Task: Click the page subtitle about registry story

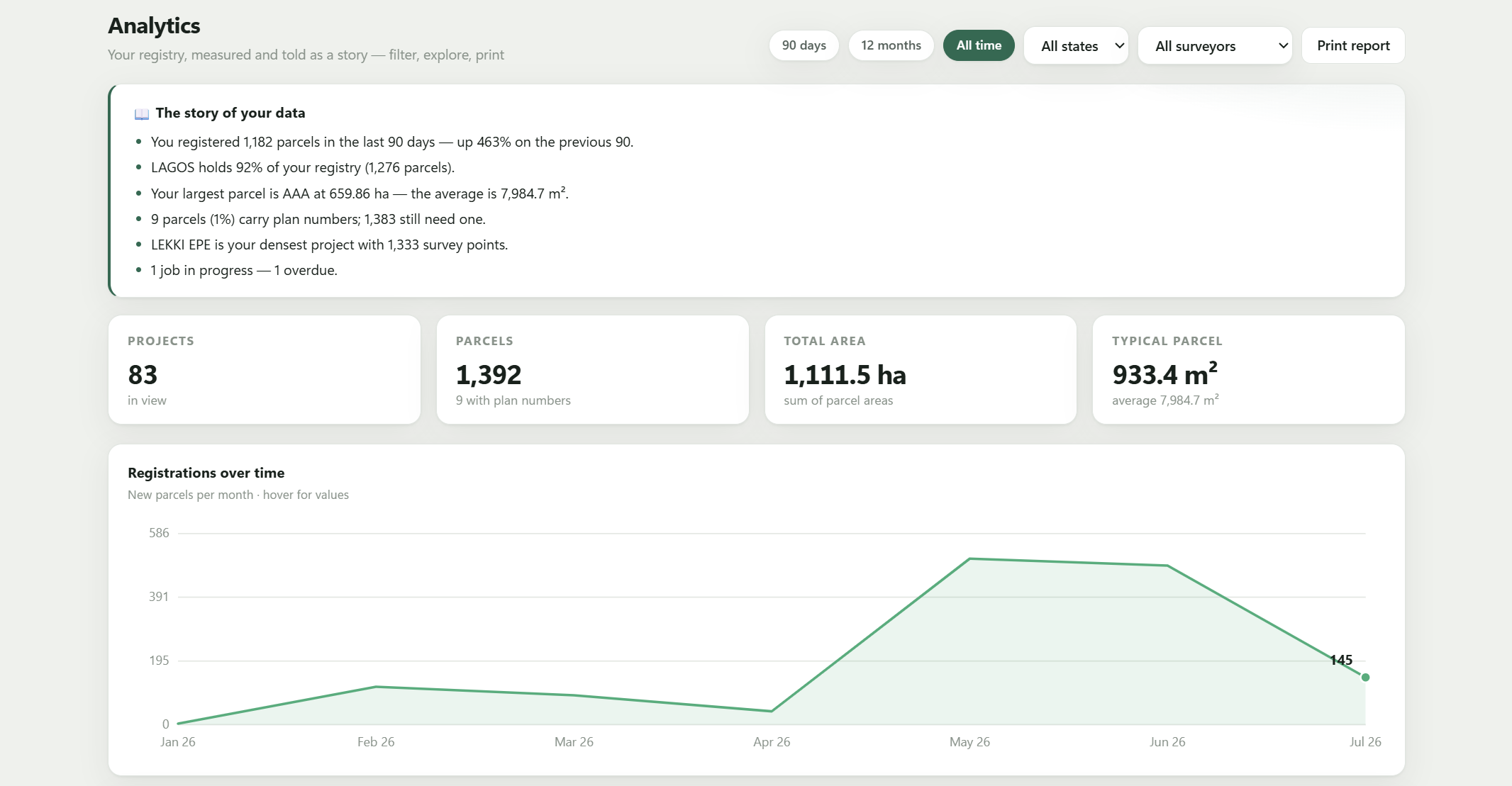Action: tap(306, 55)
